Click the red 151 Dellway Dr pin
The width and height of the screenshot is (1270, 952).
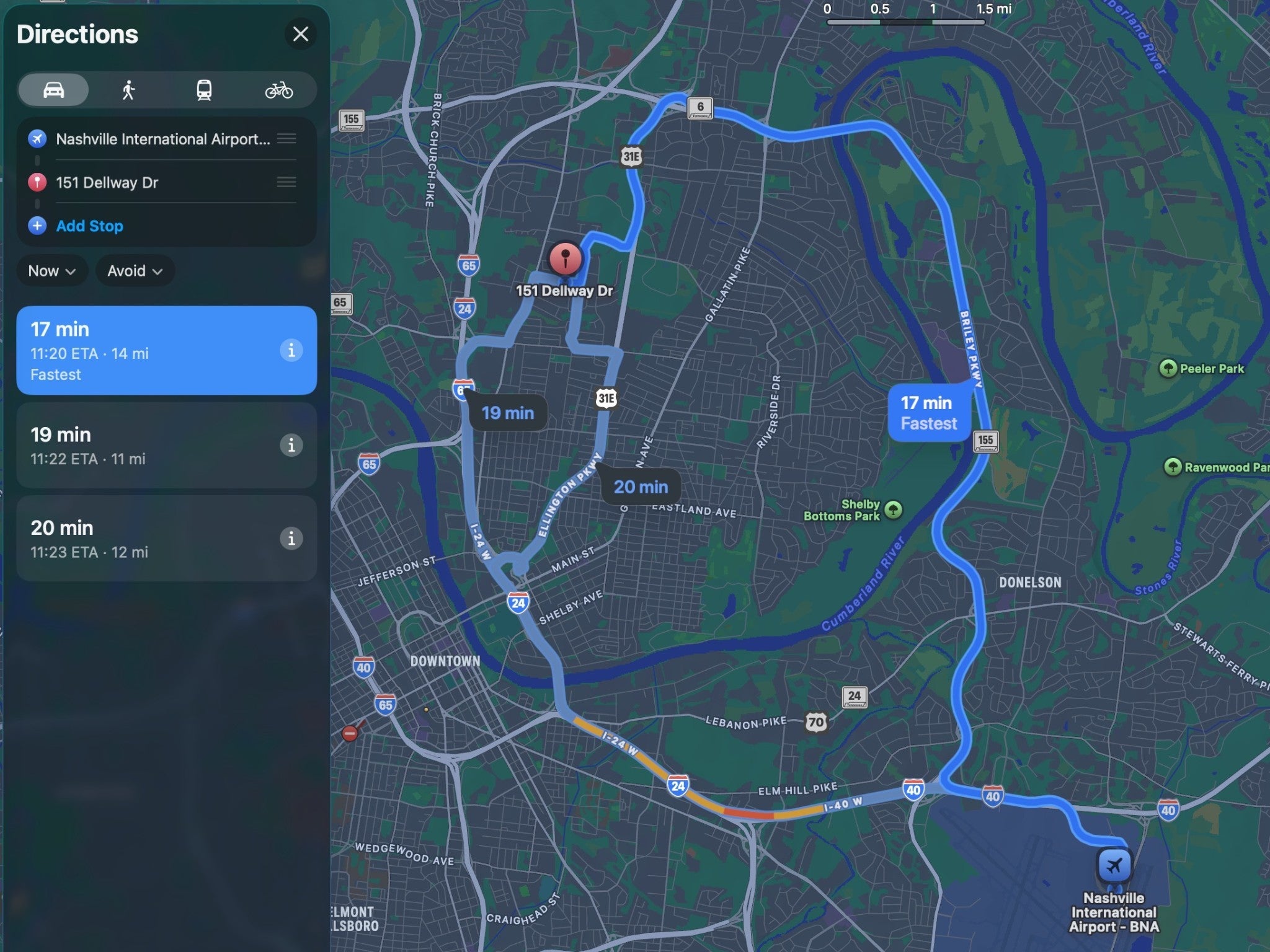click(565, 258)
